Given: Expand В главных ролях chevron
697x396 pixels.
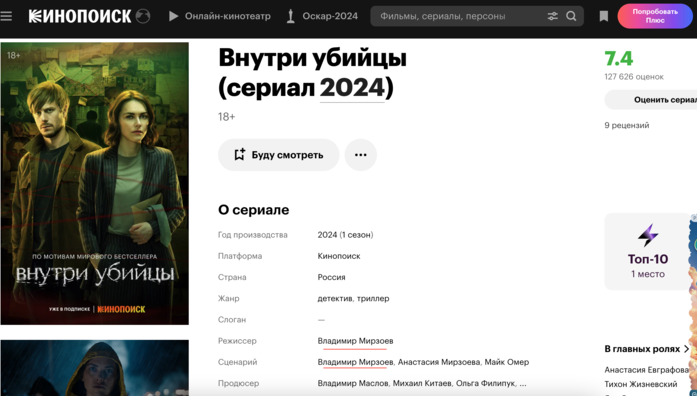Looking at the screenshot, I should (686, 349).
